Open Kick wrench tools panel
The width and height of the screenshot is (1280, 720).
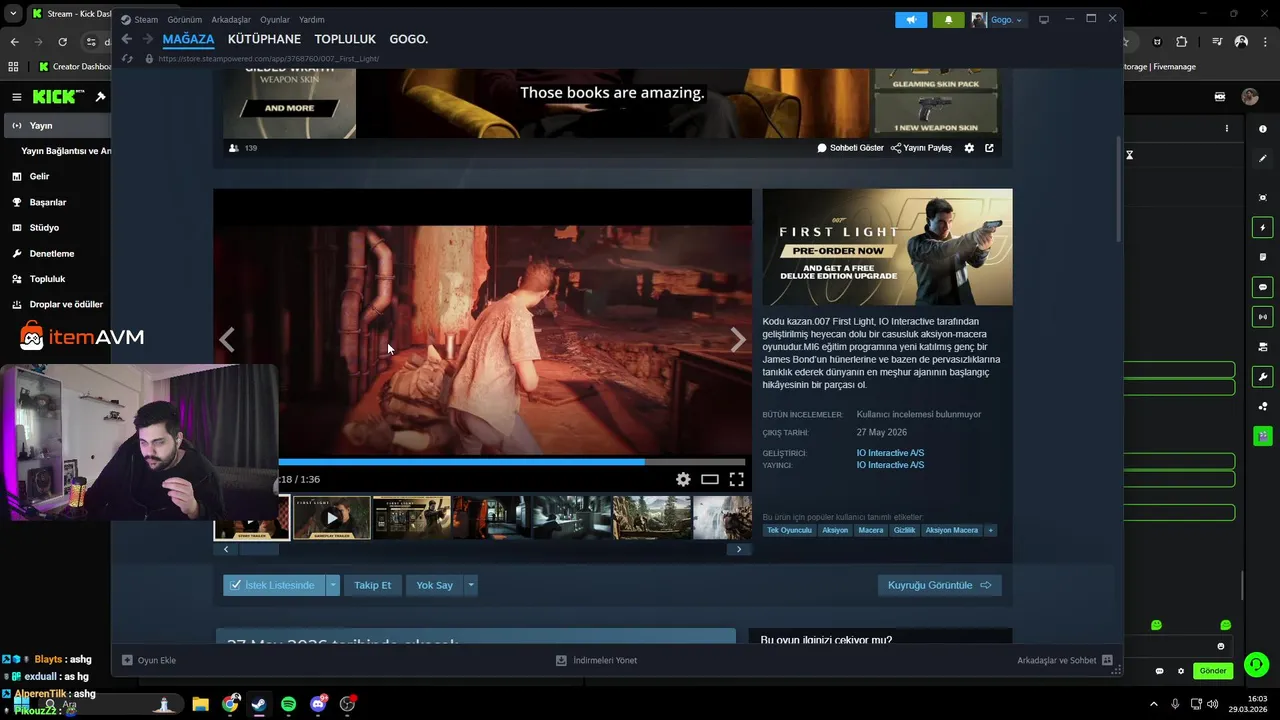[1263, 377]
